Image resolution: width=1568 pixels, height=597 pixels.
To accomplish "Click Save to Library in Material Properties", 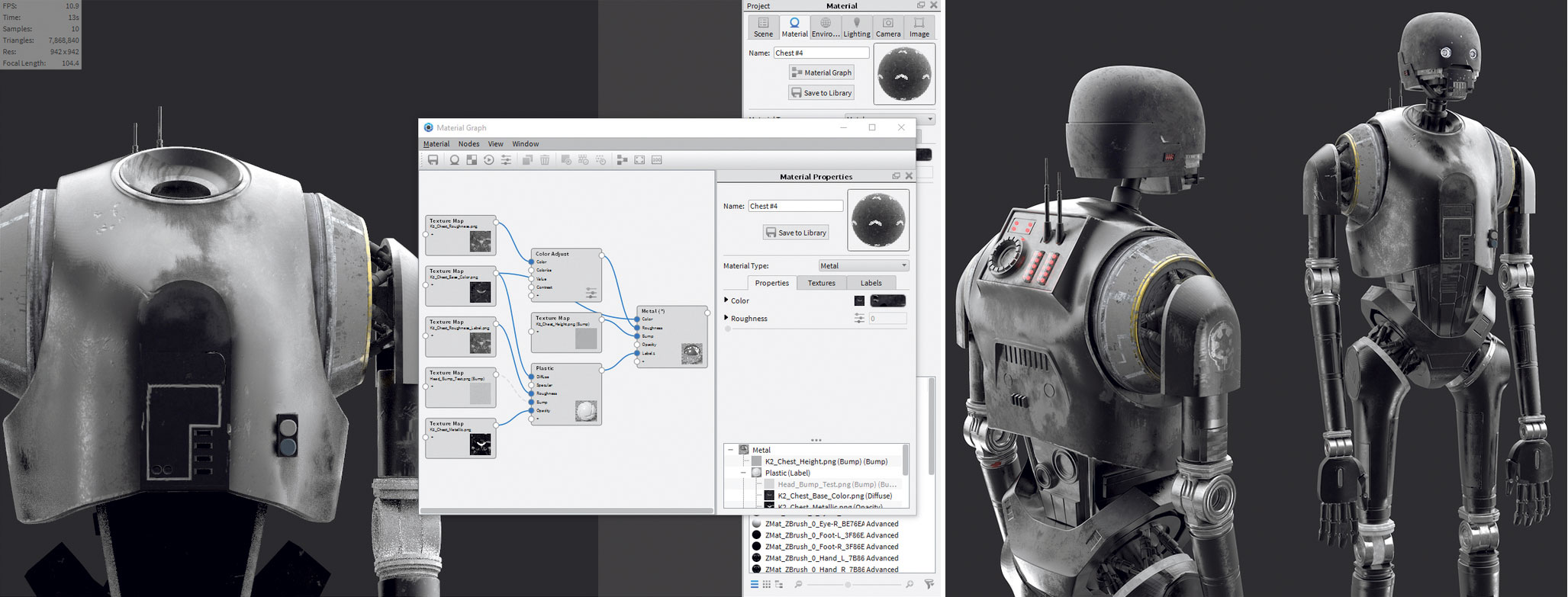I will tap(796, 233).
